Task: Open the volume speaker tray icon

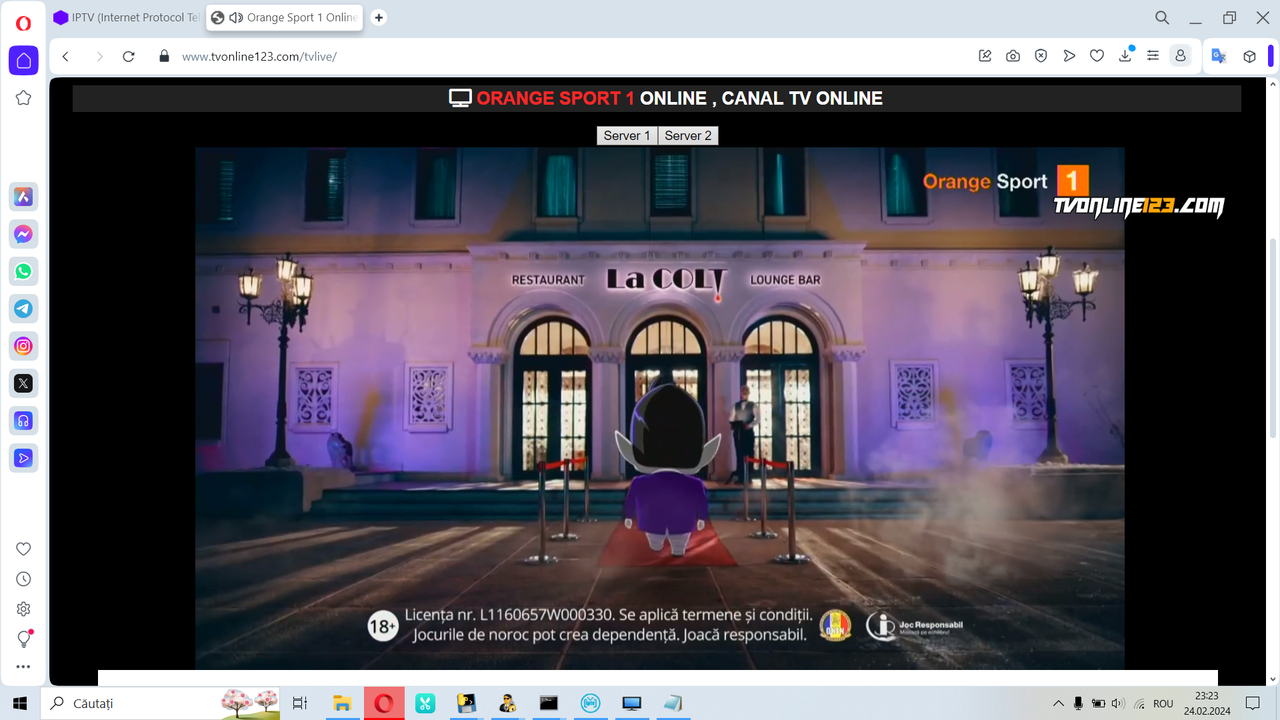Action: [1117, 703]
